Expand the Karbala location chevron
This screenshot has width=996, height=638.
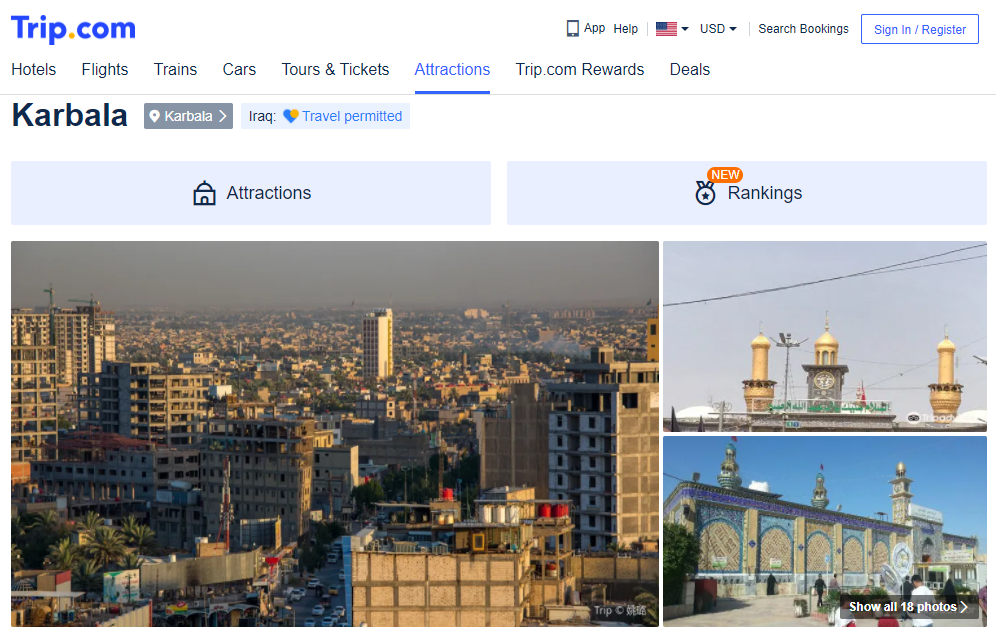222,116
